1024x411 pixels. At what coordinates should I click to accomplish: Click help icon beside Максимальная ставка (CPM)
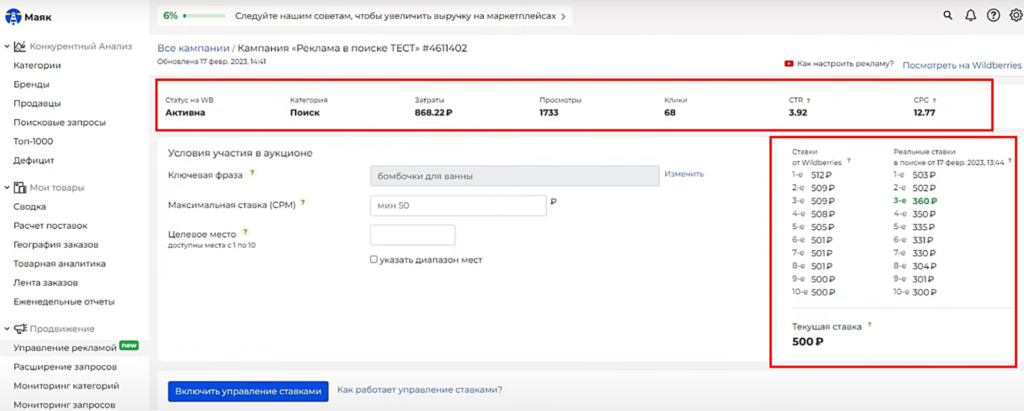tap(303, 203)
